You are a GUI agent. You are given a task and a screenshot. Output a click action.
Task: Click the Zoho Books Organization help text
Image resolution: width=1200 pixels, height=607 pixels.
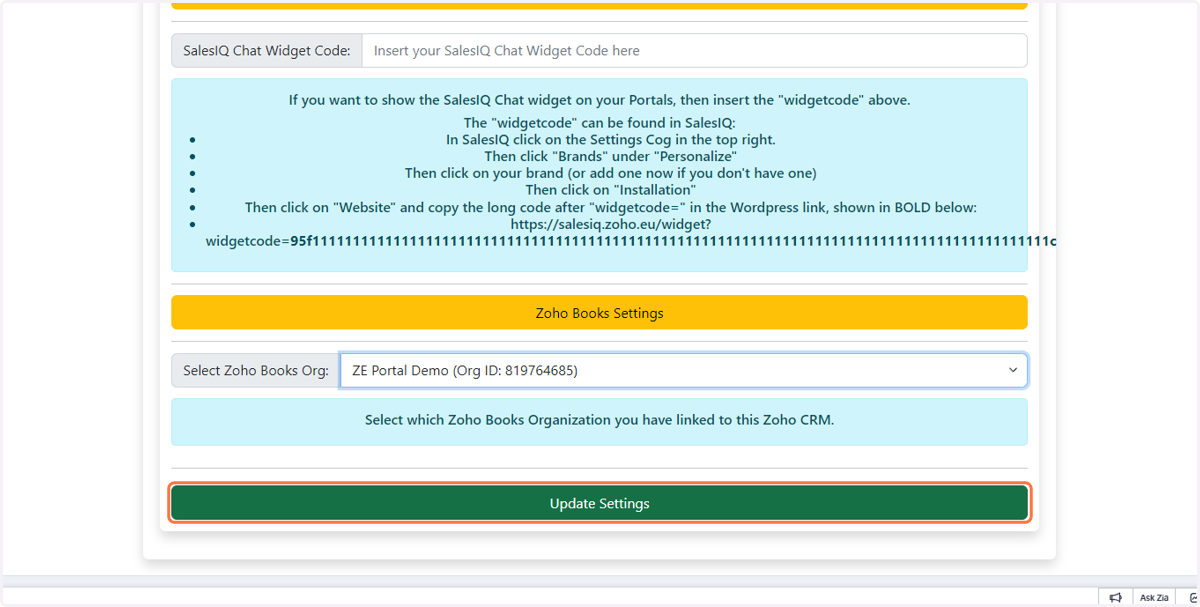coord(599,420)
